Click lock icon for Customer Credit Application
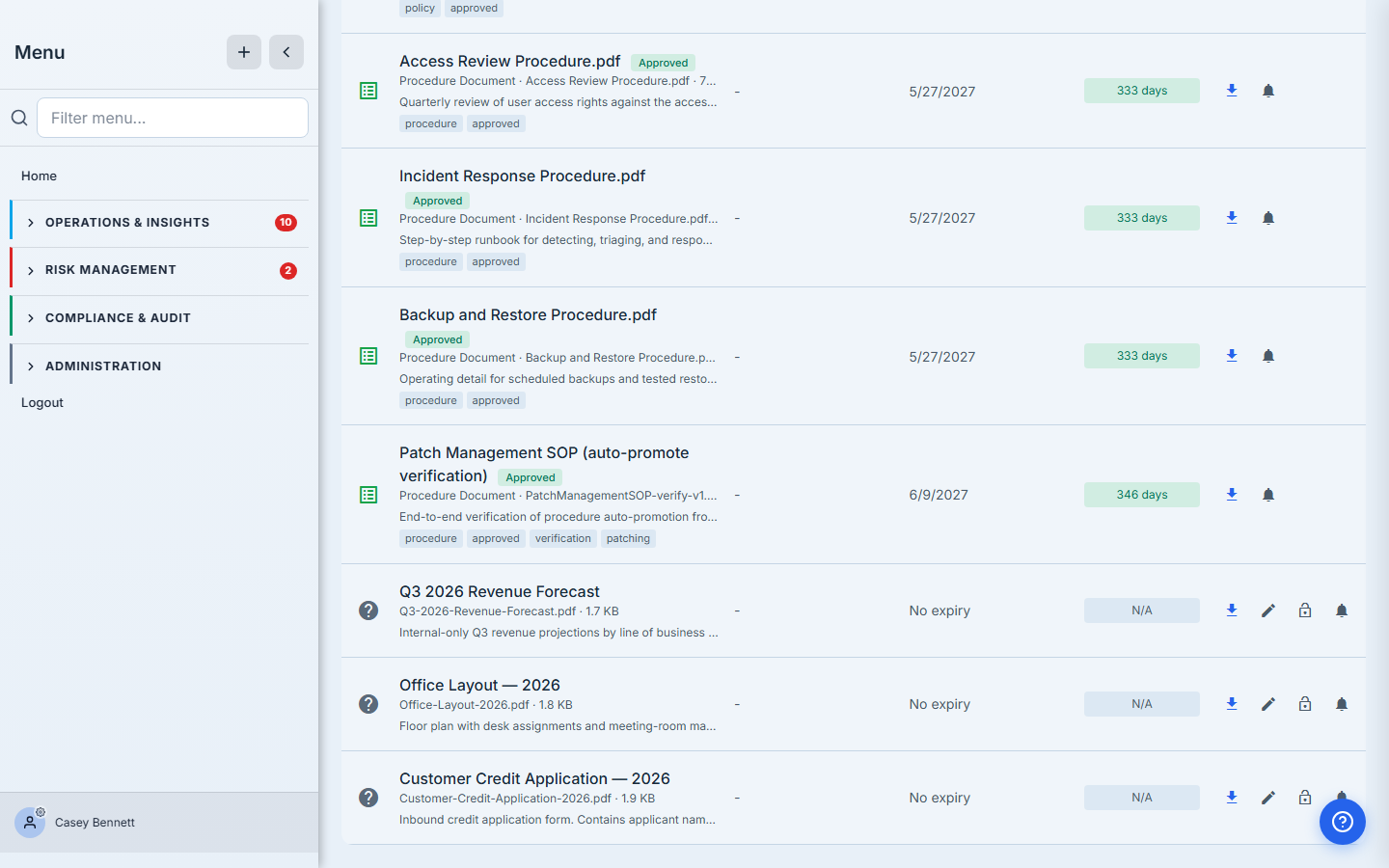This screenshot has height=868, width=1389. [1305, 798]
